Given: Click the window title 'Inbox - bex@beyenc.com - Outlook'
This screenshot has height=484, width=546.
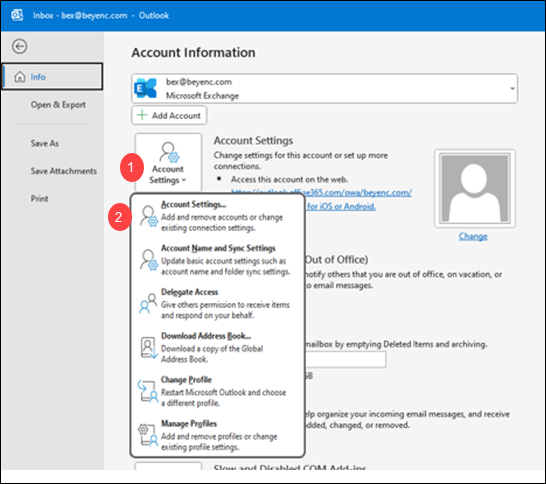Looking at the screenshot, I should [x=101, y=15].
